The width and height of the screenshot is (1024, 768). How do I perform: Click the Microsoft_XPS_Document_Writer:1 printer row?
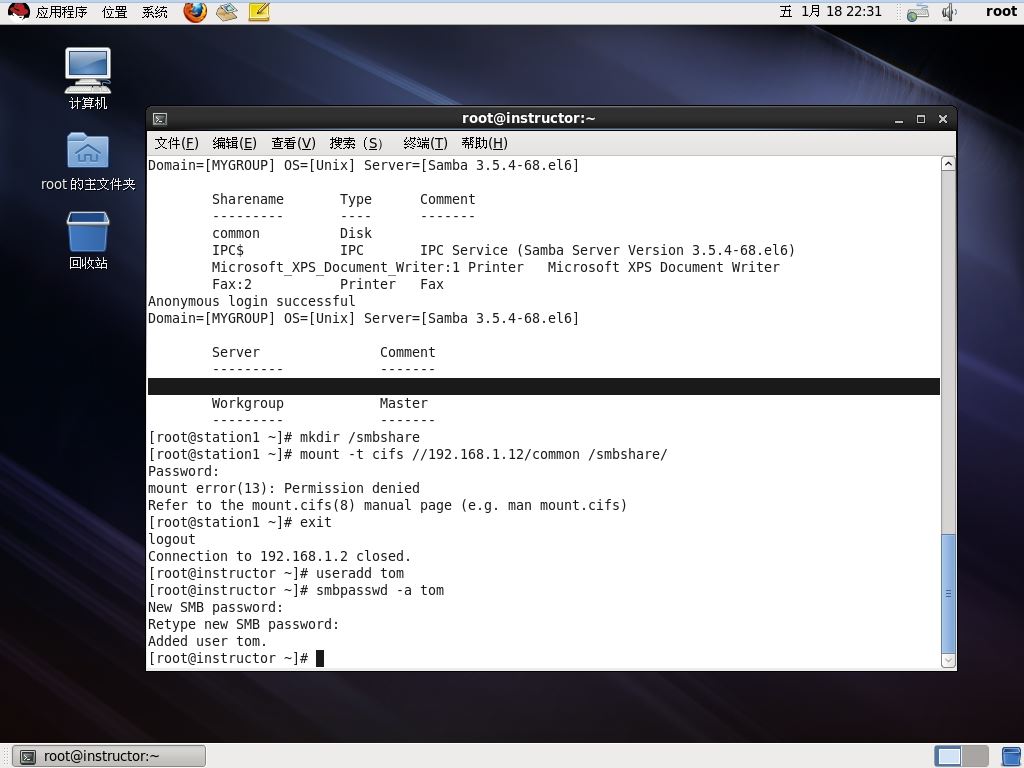496,268
